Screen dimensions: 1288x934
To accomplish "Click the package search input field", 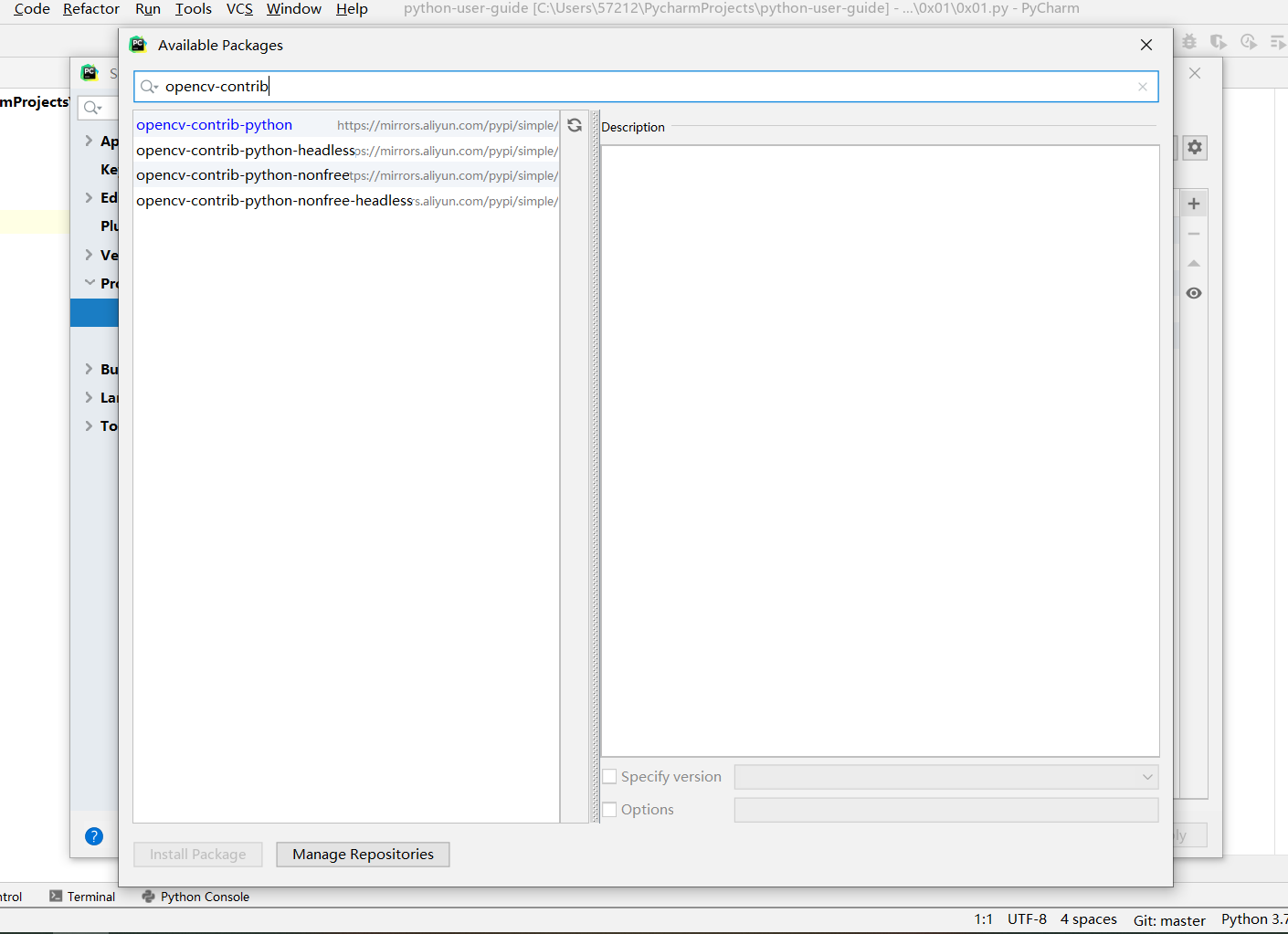I will click(x=646, y=87).
